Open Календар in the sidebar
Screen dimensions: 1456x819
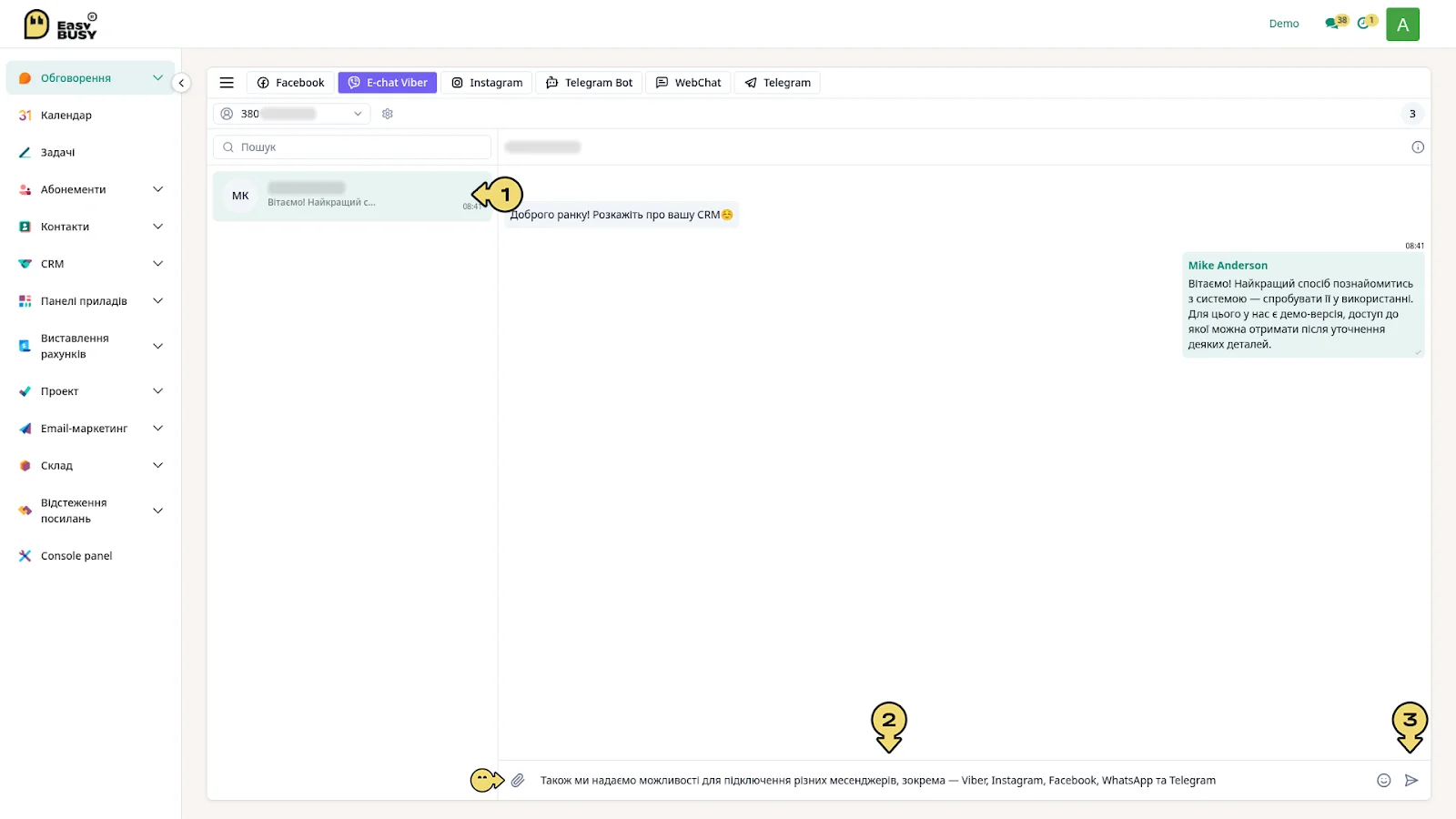pos(66,116)
